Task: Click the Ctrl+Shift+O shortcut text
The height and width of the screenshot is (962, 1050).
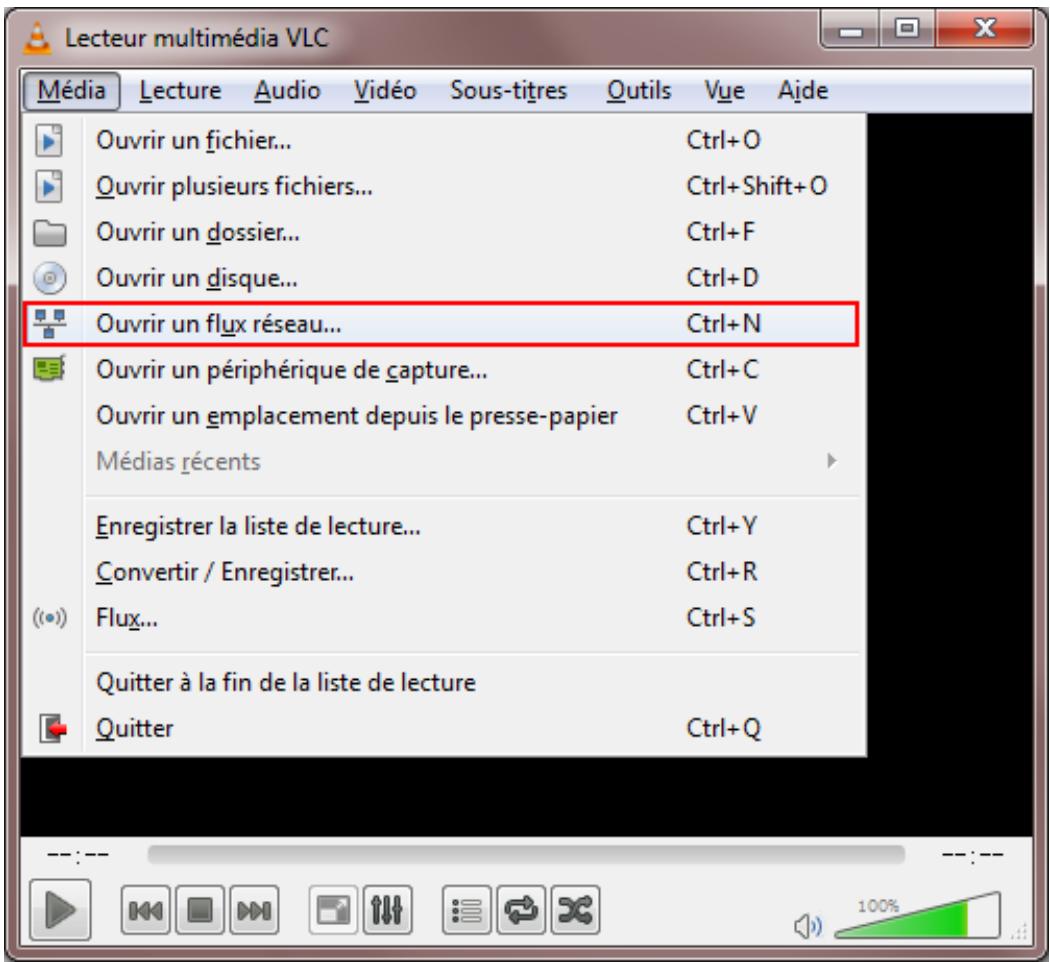Action: pos(757,186)
